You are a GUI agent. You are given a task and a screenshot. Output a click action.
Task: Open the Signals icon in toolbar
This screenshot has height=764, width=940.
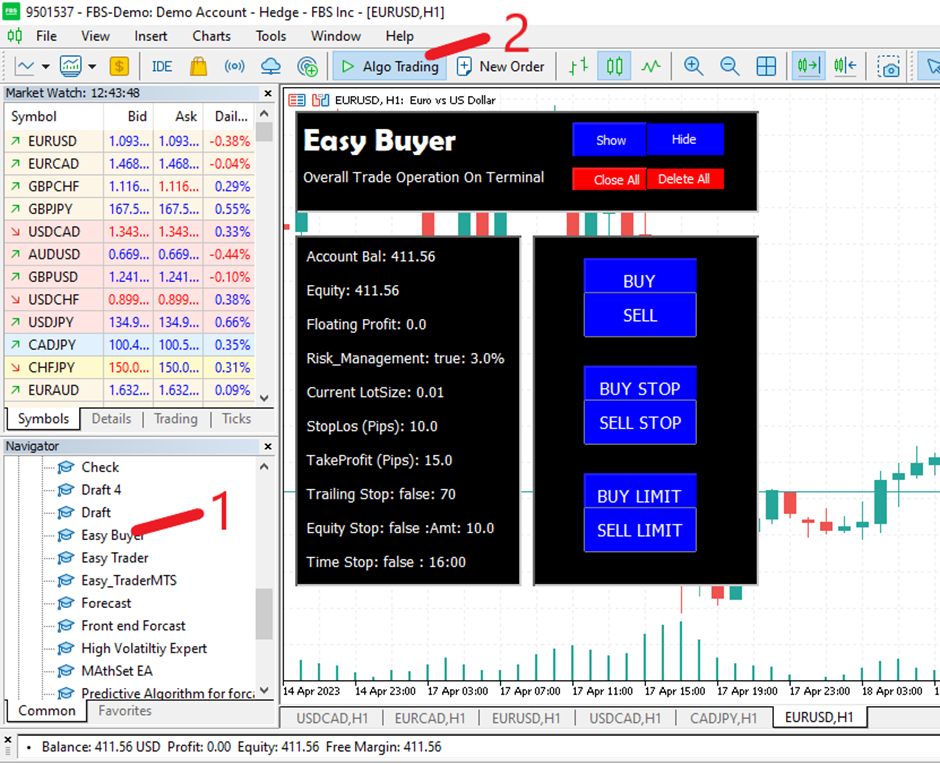click(x=234, y=67)
